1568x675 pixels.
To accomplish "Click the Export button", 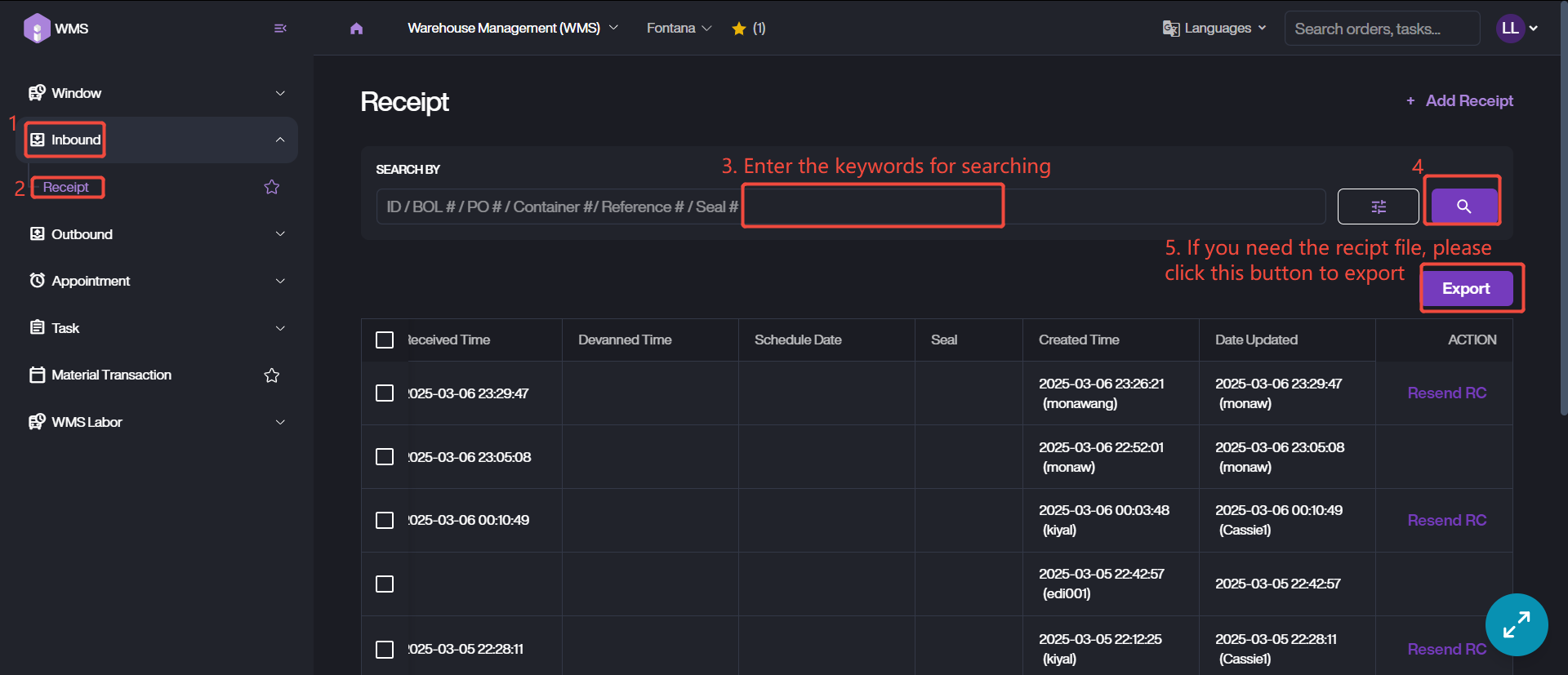I will pyautogui.click(x=1466, y=289).
